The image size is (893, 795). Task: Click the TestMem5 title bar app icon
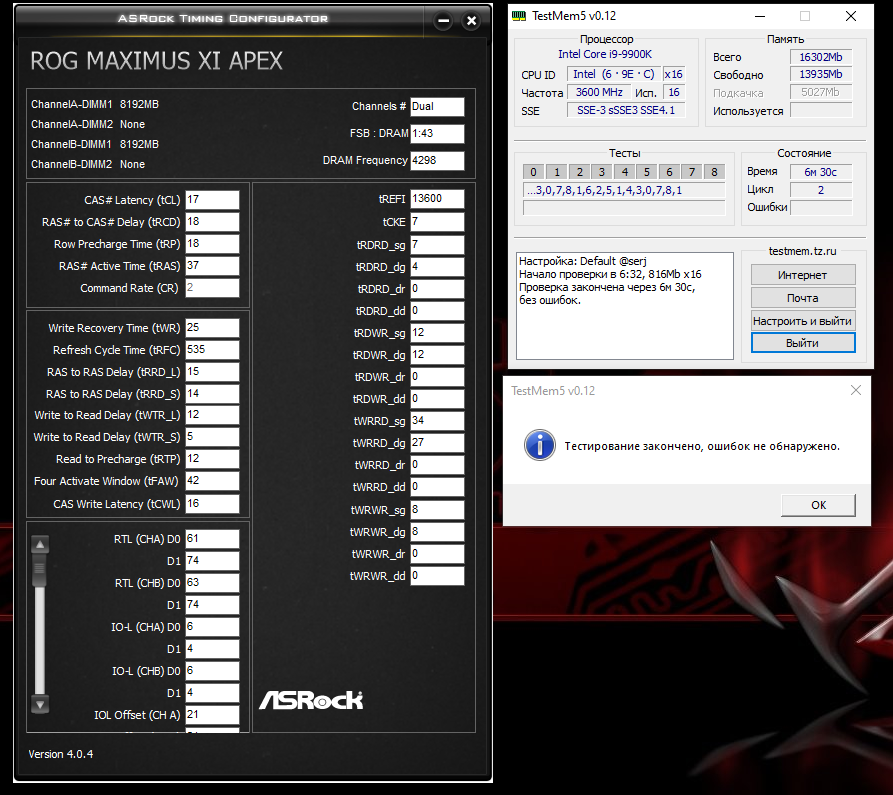point(519,16)
